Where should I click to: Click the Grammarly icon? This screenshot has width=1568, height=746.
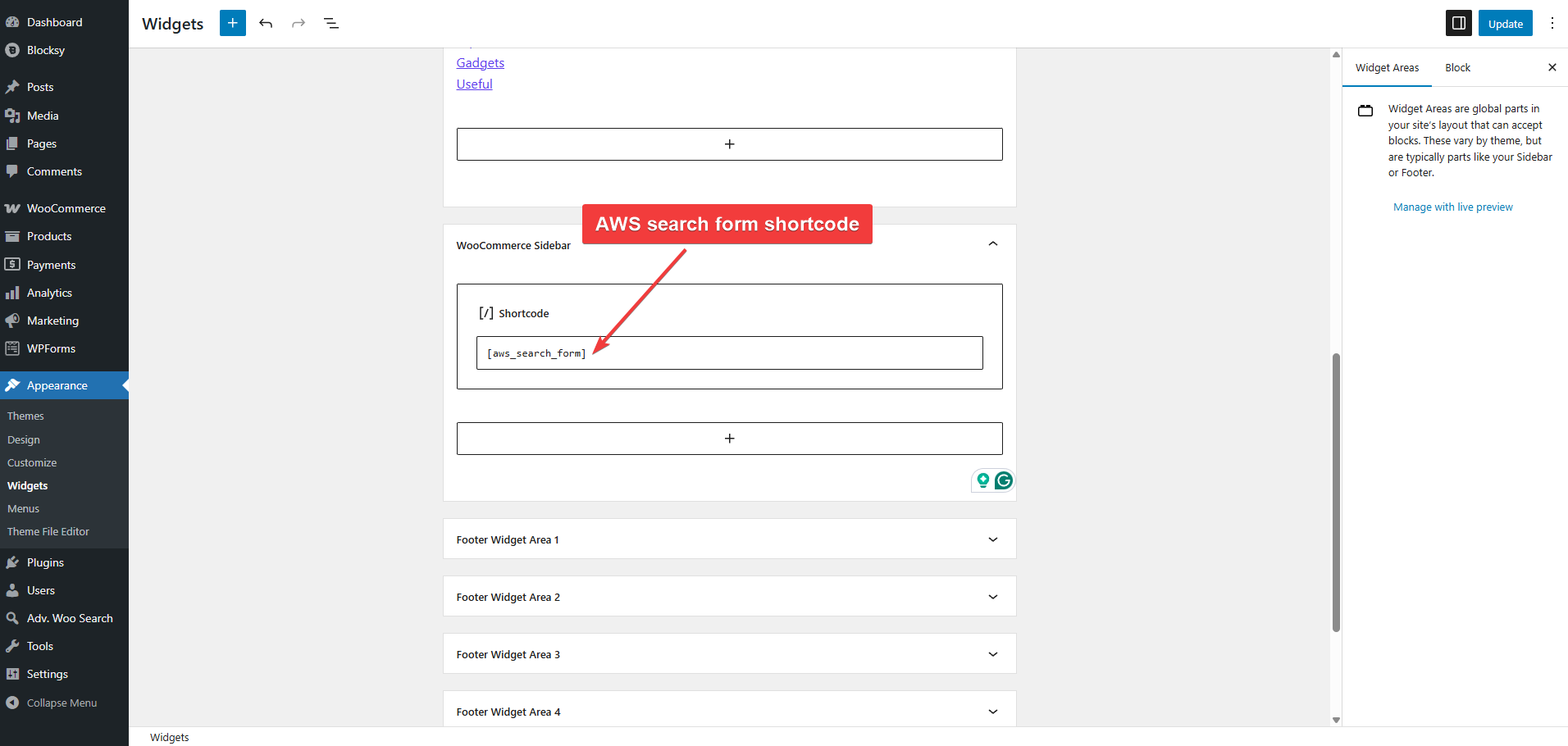click(1003, 480)
